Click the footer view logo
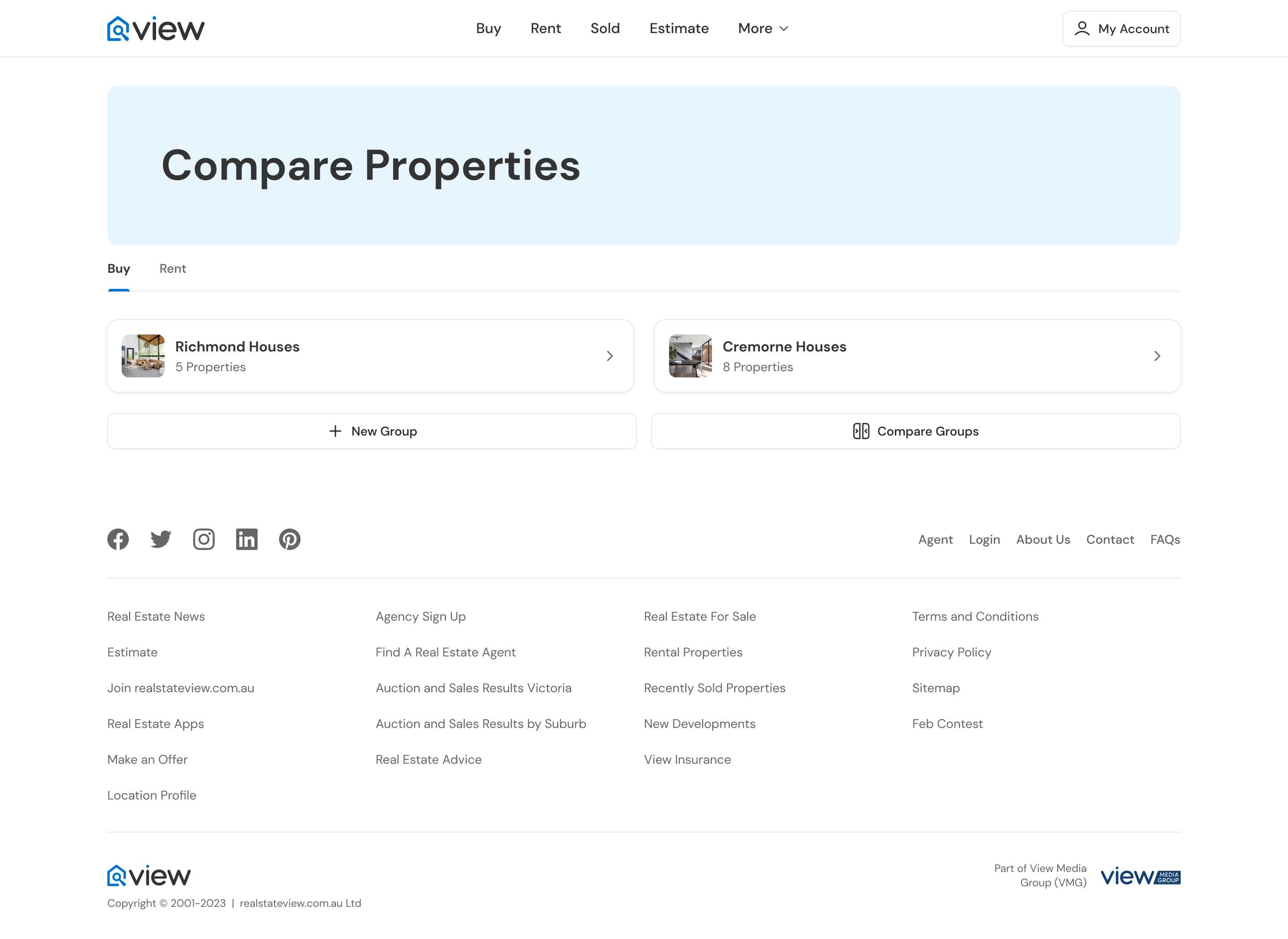Viewport: 1288px width, 939px height. coord(149,876)
